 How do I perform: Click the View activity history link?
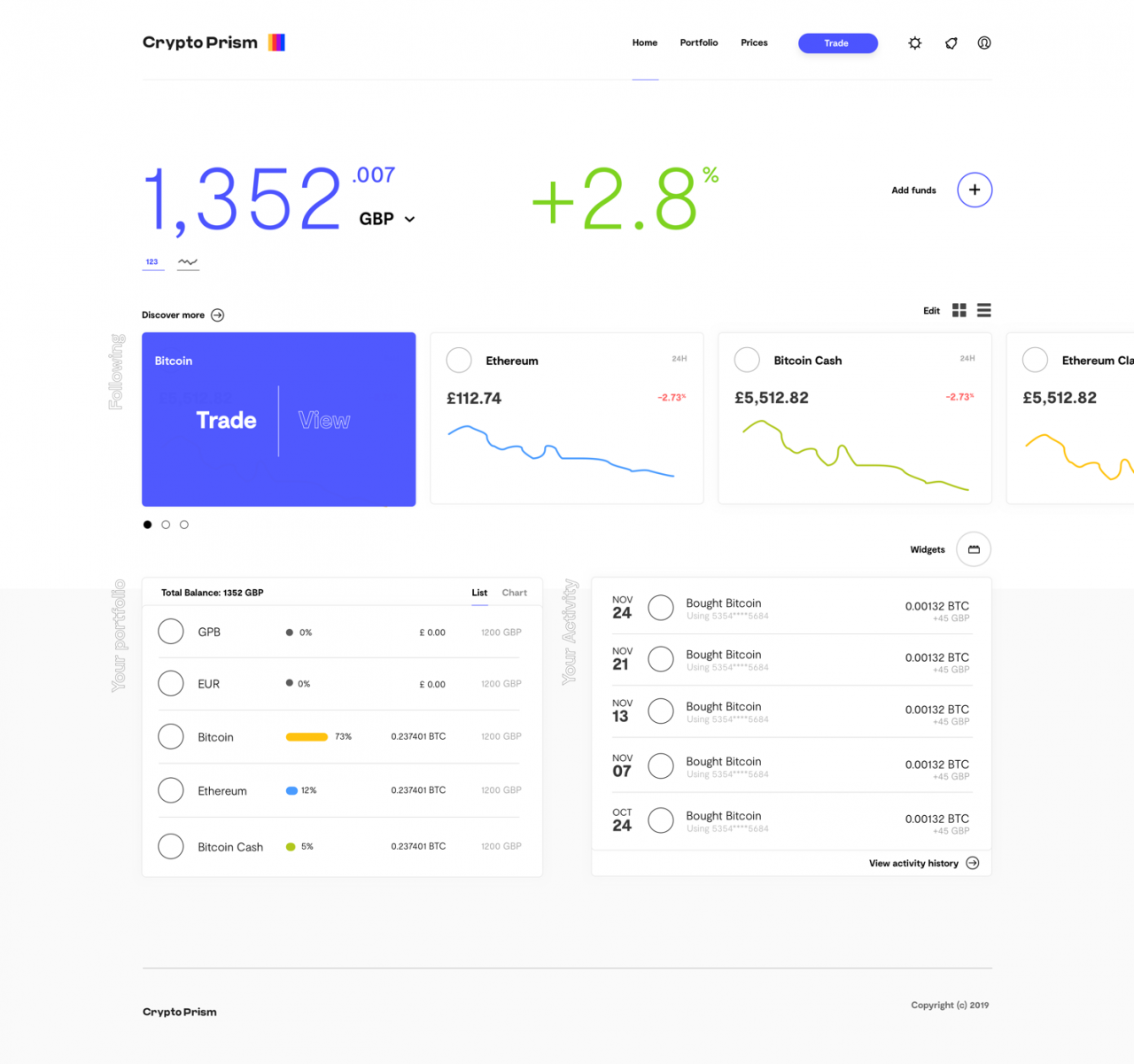coord(913,863)
